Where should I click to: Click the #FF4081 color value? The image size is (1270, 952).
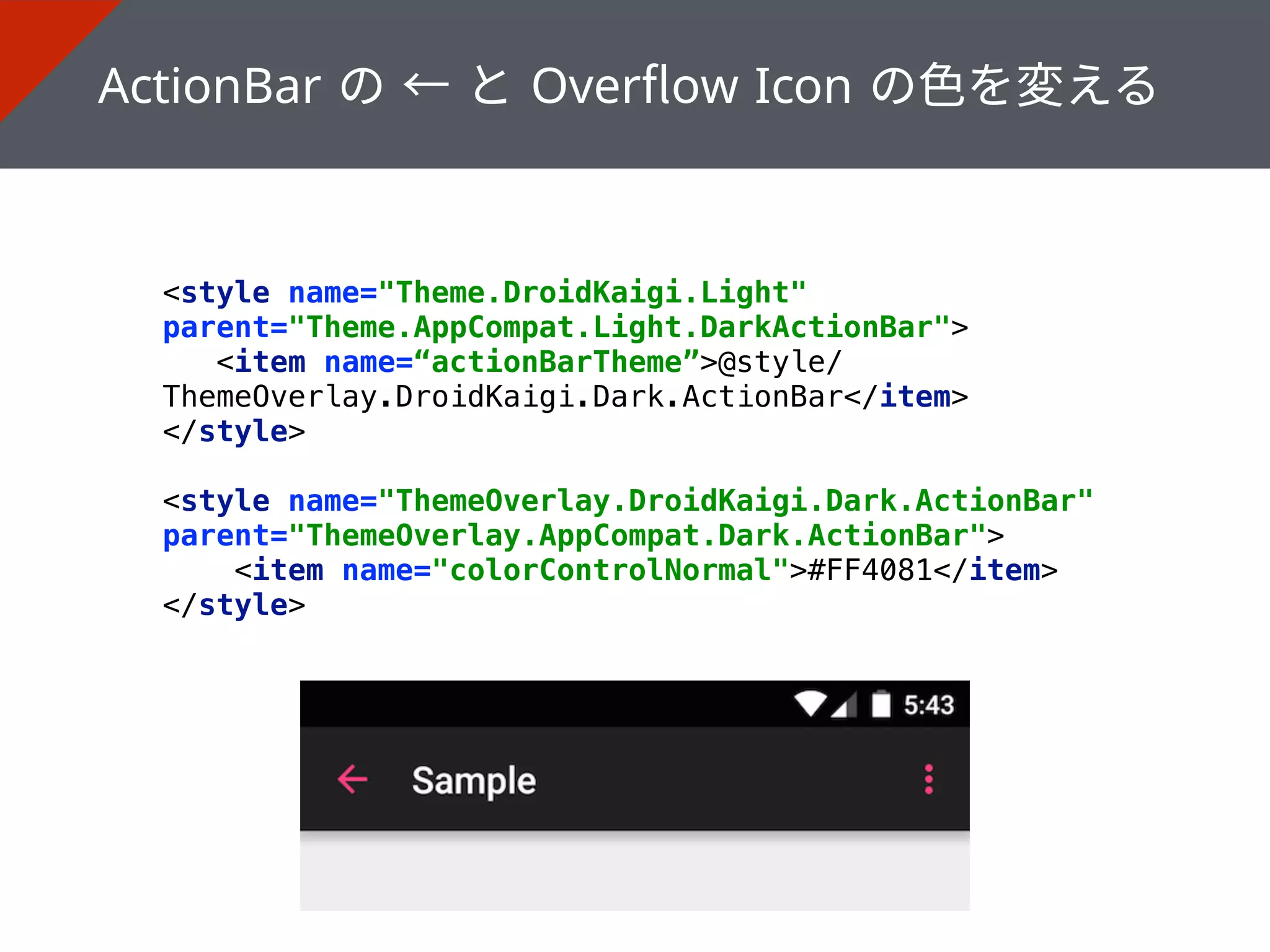(871, 570)
